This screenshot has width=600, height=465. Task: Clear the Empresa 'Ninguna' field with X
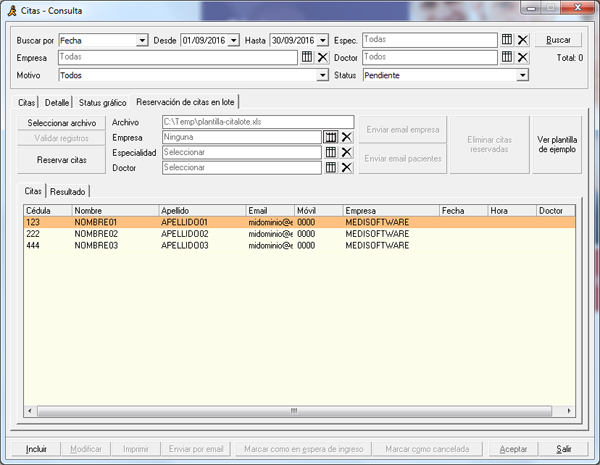pyautogui.click(x=347, y=137)
